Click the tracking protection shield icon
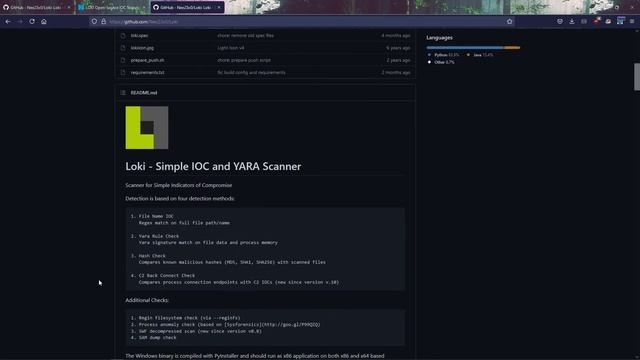This screenshot has width=640, height=360. pyautogui.click(x=94, y=21)
